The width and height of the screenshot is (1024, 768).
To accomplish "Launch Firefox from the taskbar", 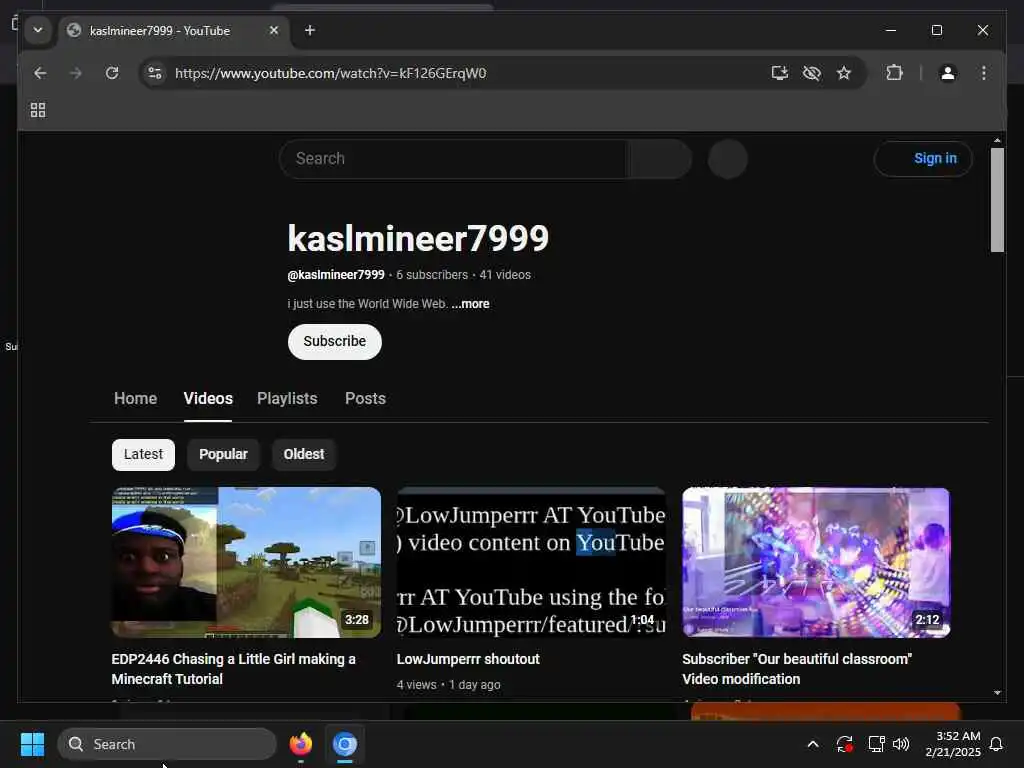I will coord(300,744).
